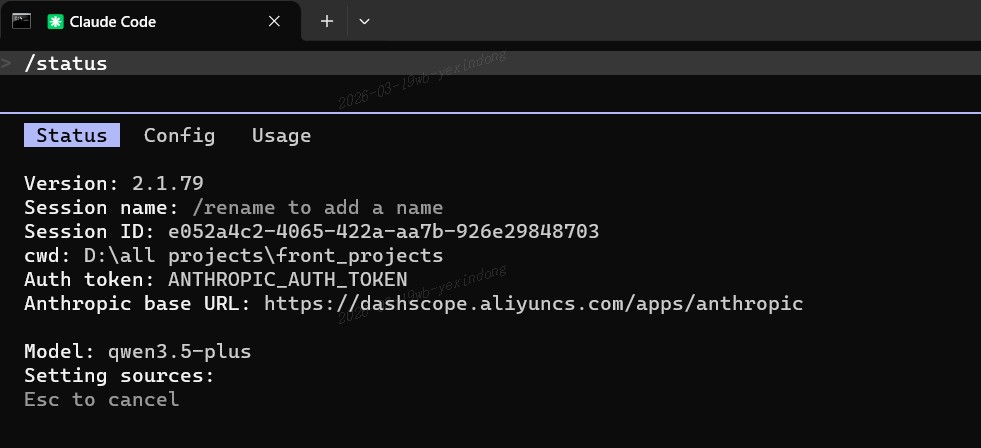Click the qwen3.5-plus model name
981x448 pixels.
(180, 352)
